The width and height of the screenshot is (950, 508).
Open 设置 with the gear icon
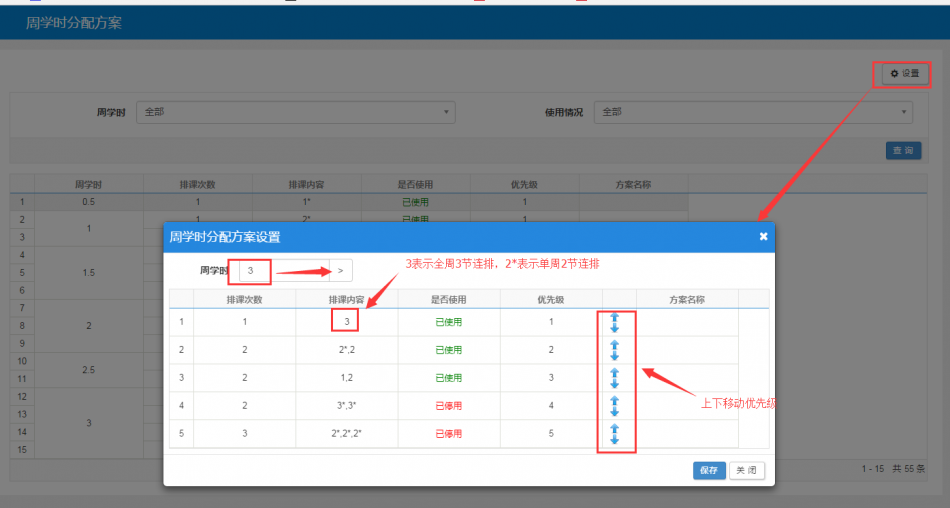point(903,74)
